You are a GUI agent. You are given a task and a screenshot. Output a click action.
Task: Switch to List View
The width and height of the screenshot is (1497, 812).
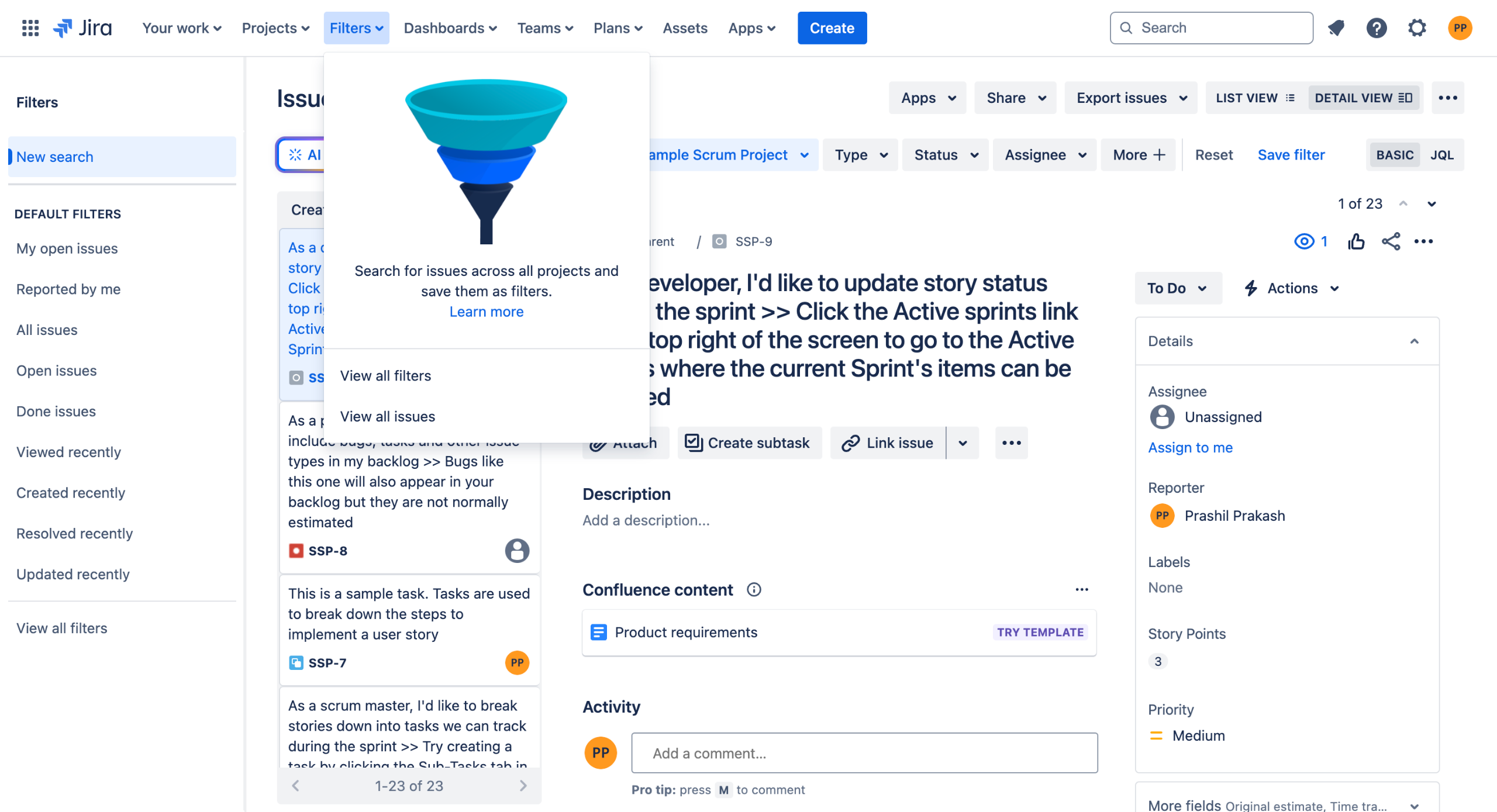point(1255,98)
